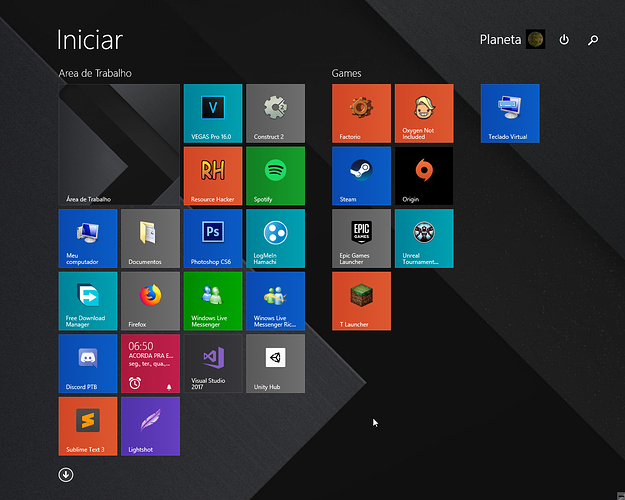Open Oxygen Not Included tile
Screen dimensions: 625x500
[424, 113]
